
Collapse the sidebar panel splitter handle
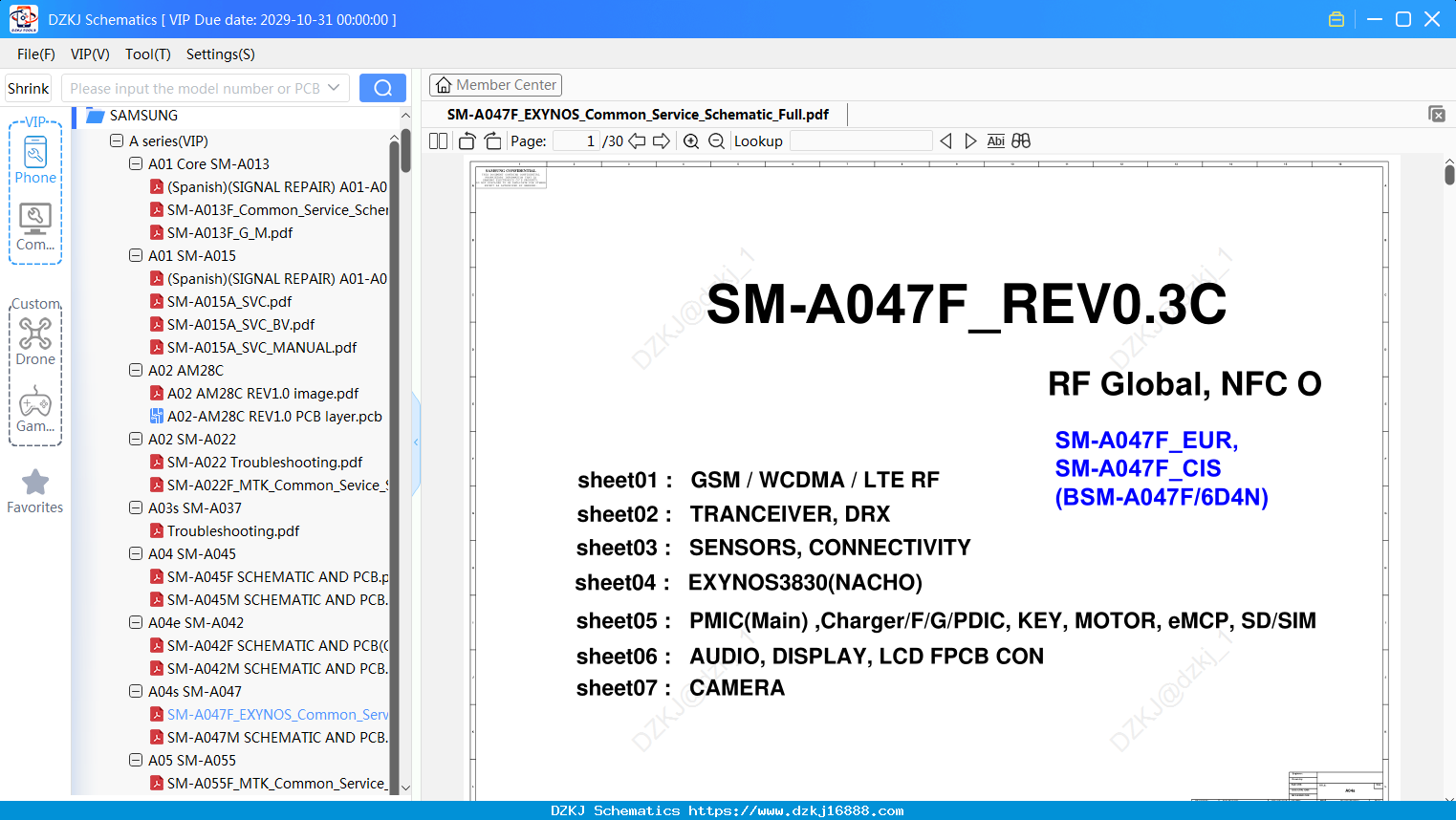416,442
